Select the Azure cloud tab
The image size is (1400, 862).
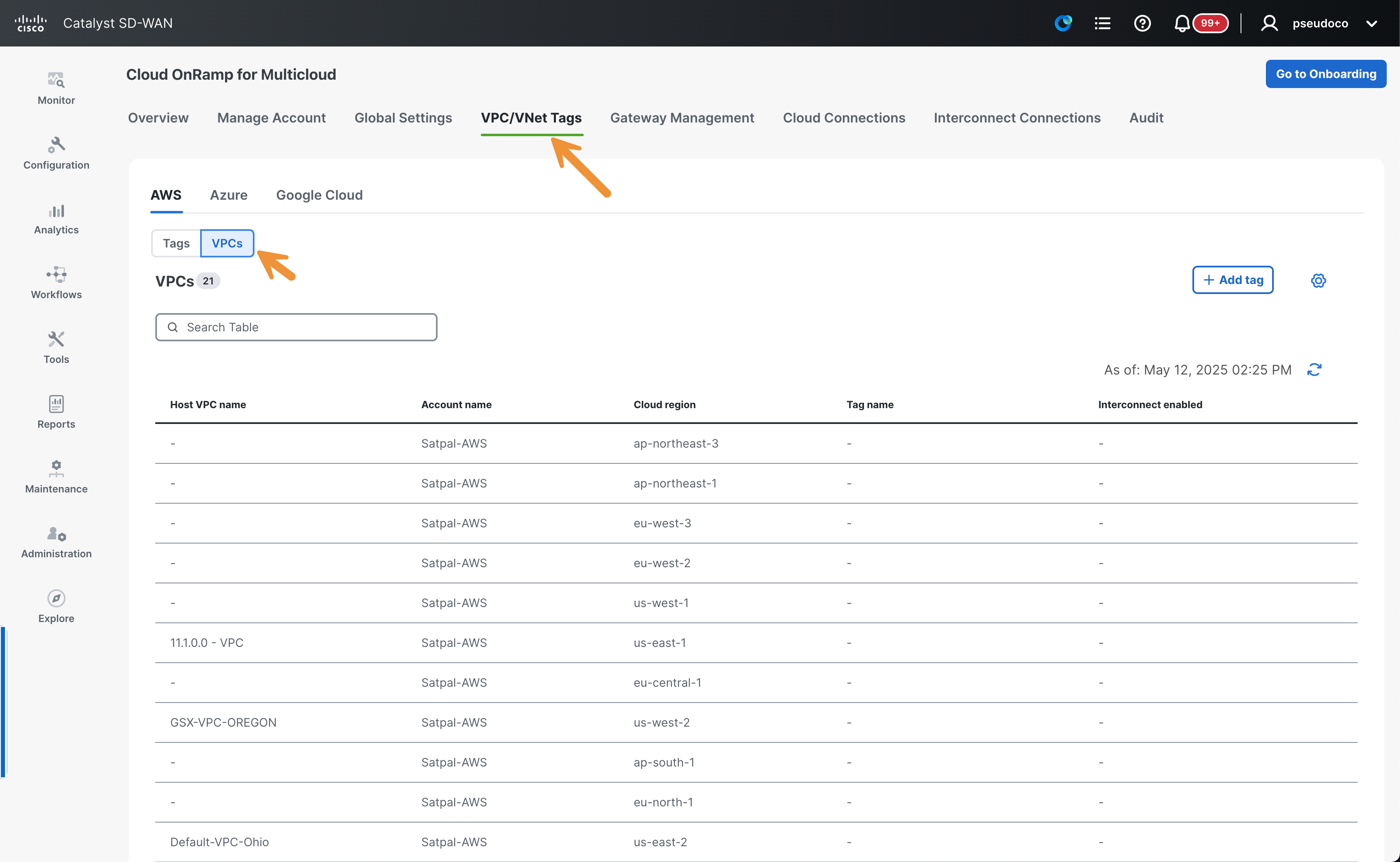229,195
